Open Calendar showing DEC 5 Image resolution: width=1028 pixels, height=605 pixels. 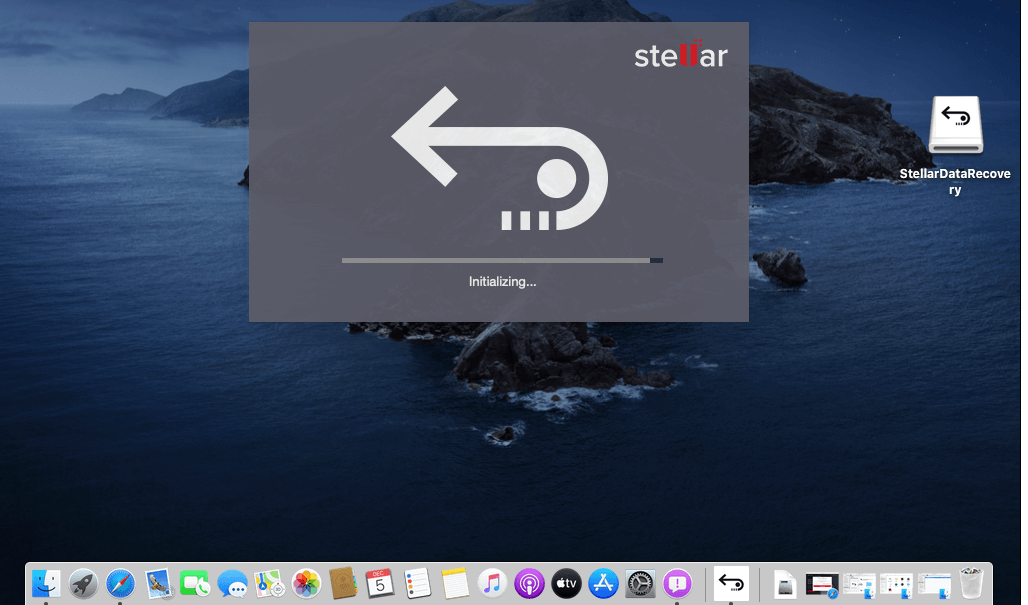pyautogui.click(x=380, y=583)
